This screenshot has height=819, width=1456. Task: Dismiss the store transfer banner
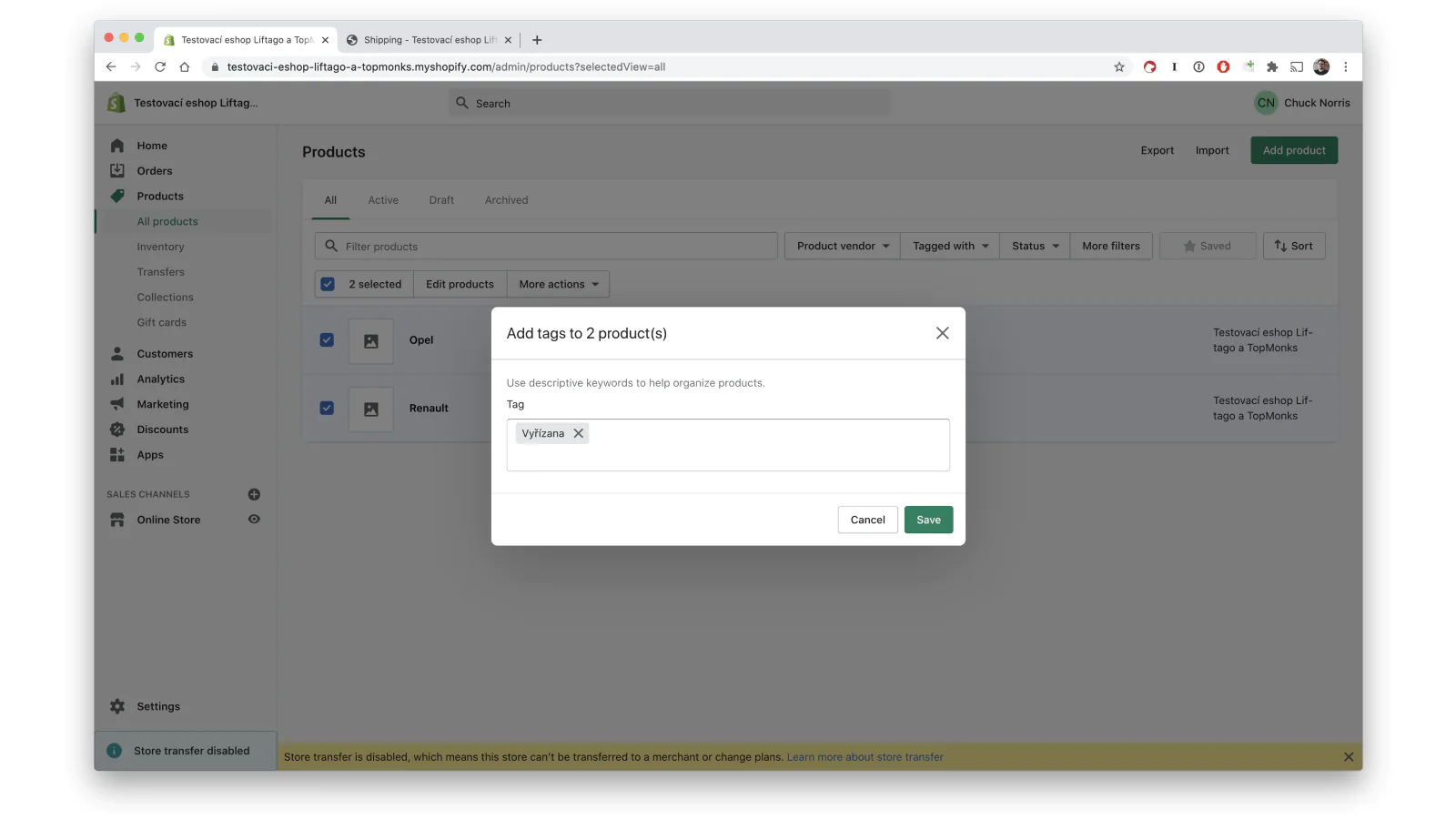pos(1349,757)
